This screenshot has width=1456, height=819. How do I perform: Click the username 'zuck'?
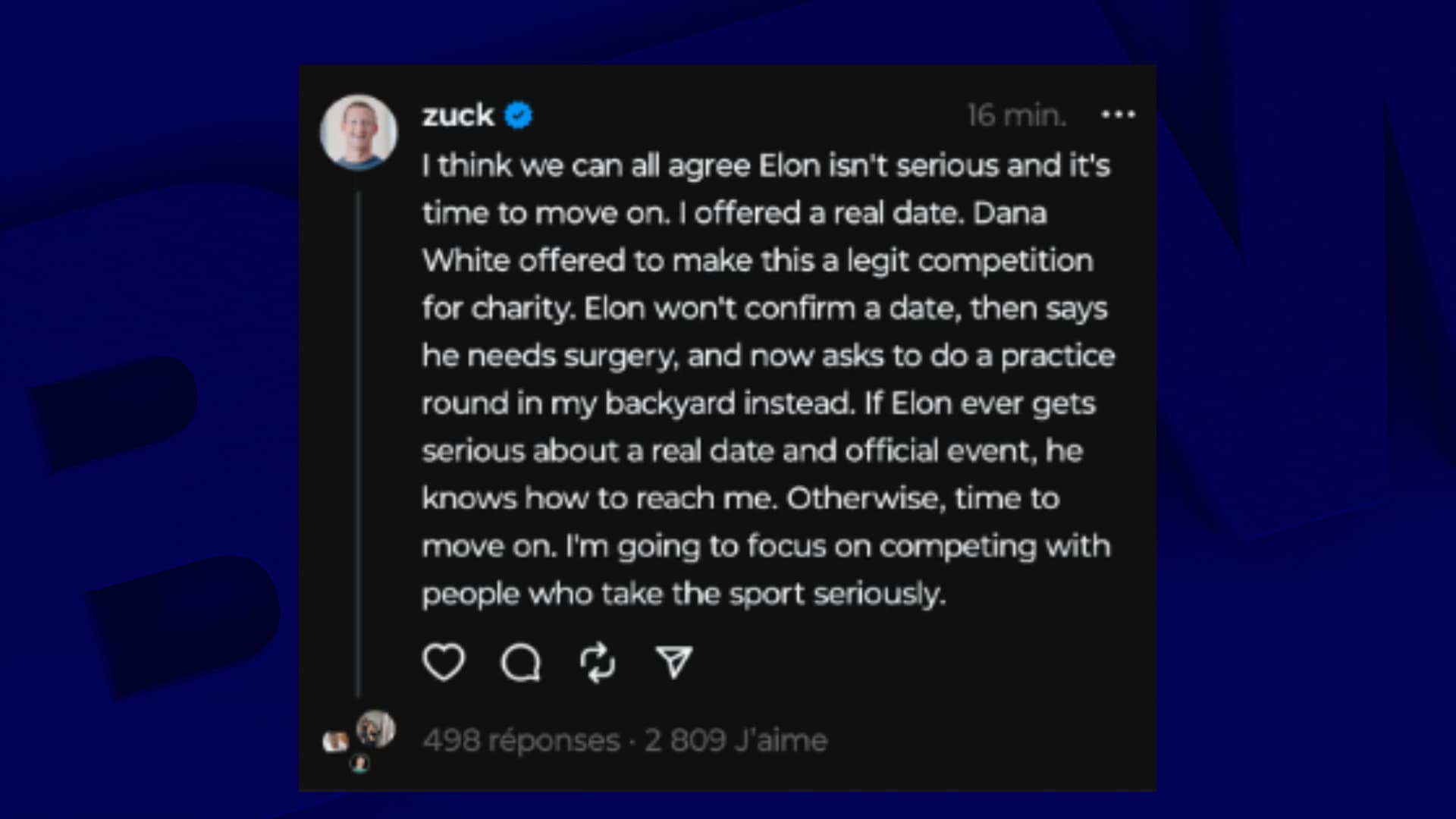click(x=458, y=115)
